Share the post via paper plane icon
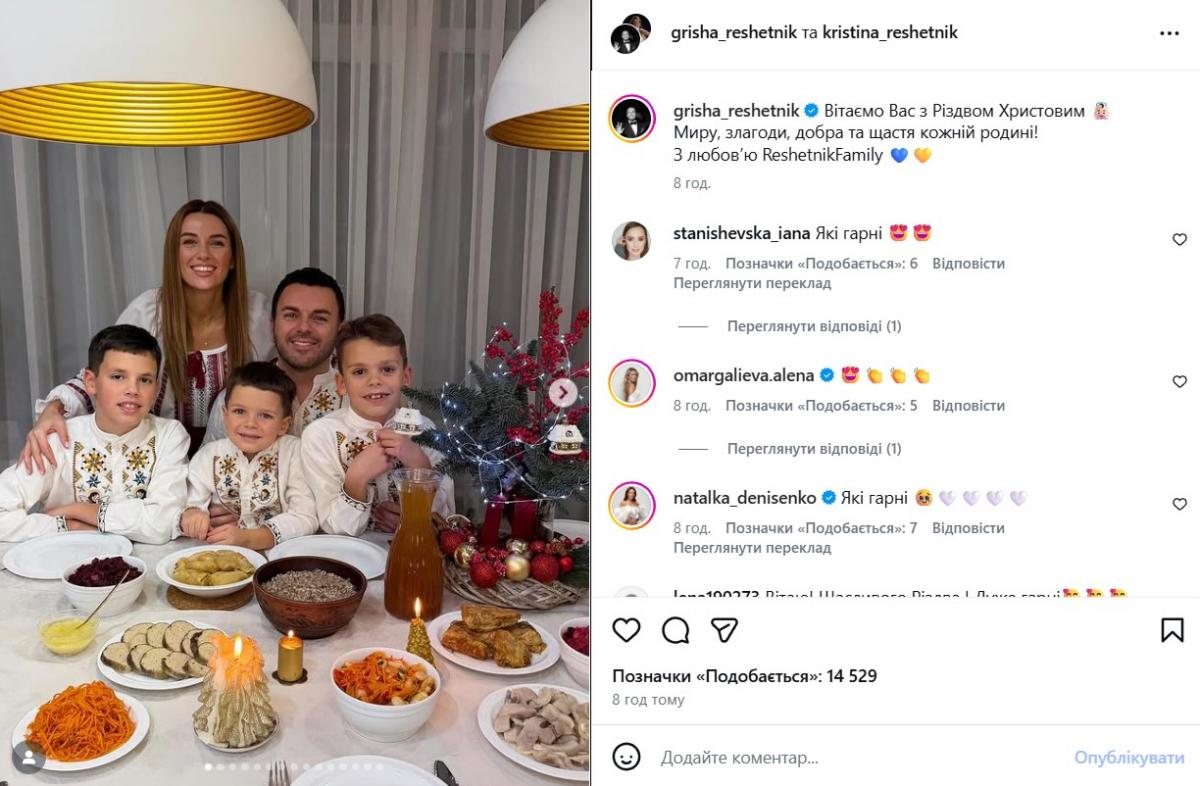Image resolution: width=1200 pixels, height=786 pixels. tap(724, 630)
